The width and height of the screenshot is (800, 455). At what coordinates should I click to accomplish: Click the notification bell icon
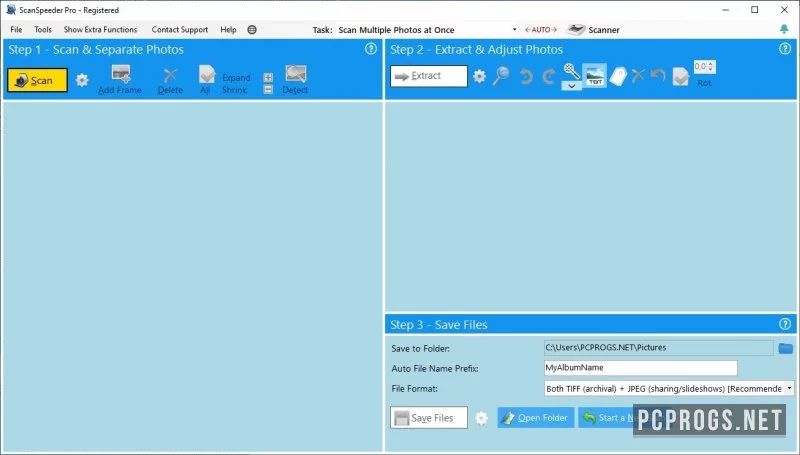click(x=784, y=29)
